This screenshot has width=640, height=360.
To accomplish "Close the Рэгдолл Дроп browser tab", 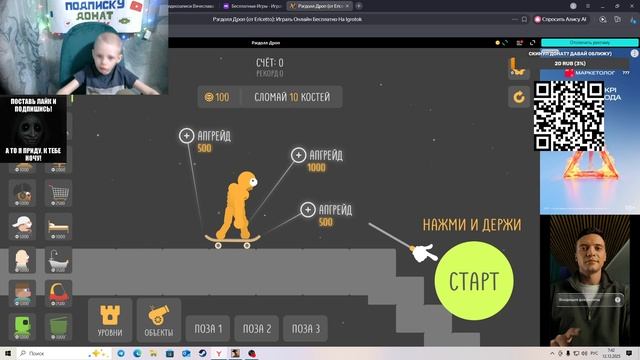I will [x=348, y=6].
